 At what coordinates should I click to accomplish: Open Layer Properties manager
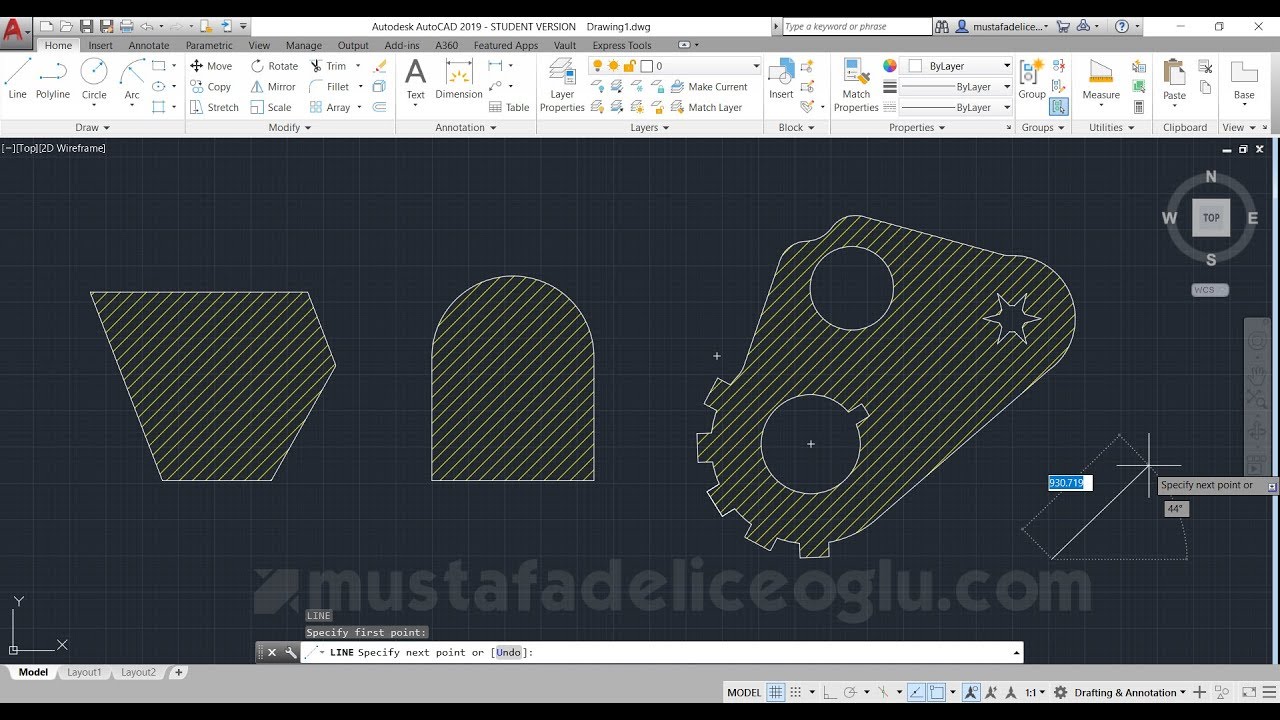coord(562,84)
